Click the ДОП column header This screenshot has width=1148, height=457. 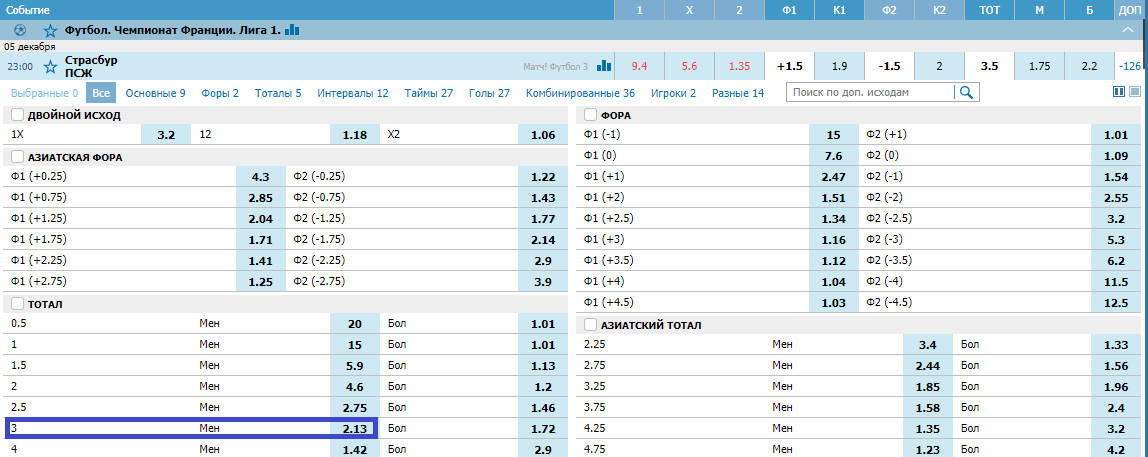[1131, 10]
